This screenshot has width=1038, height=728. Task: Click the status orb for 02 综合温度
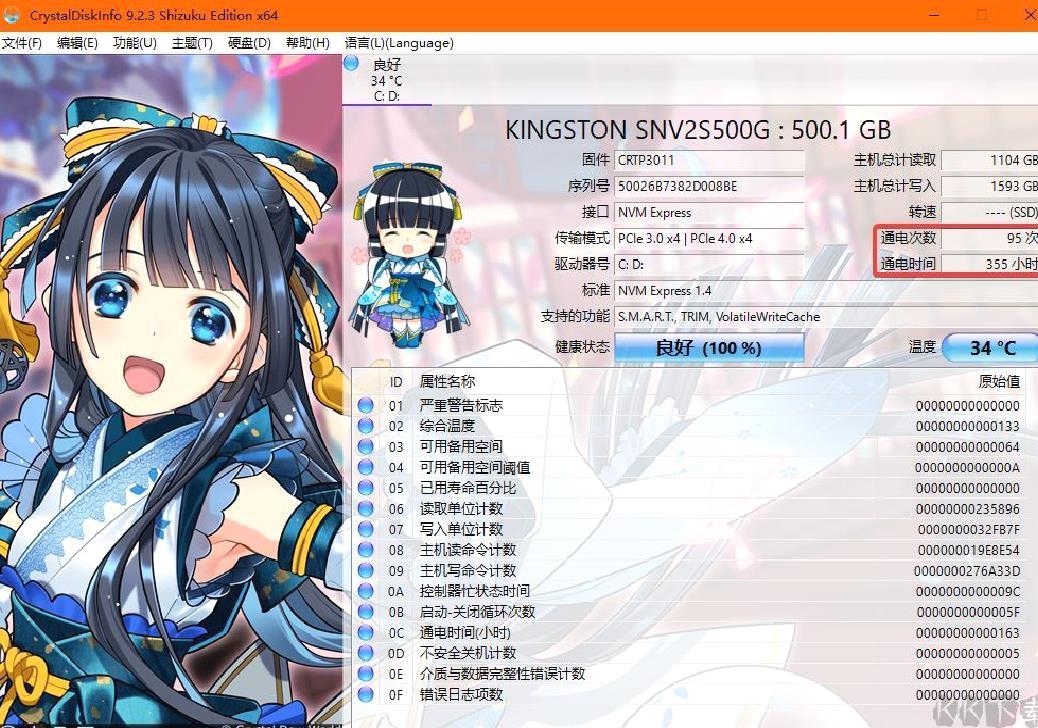(365, 426)
